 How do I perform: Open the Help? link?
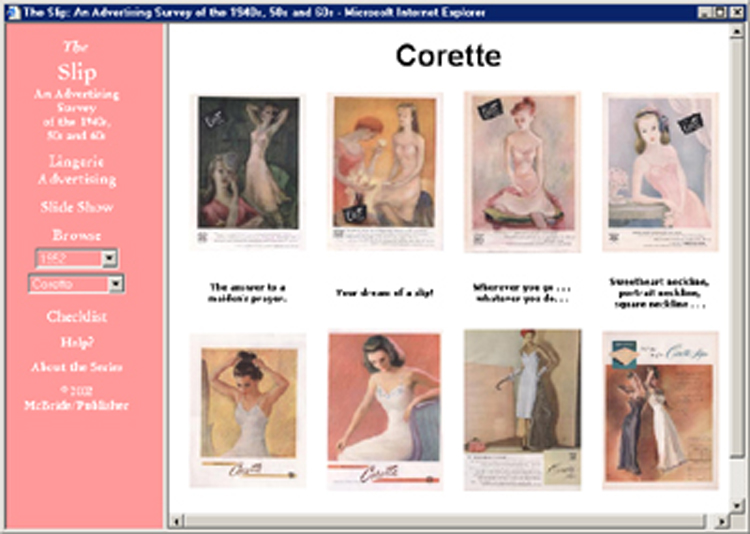[77, 343]
